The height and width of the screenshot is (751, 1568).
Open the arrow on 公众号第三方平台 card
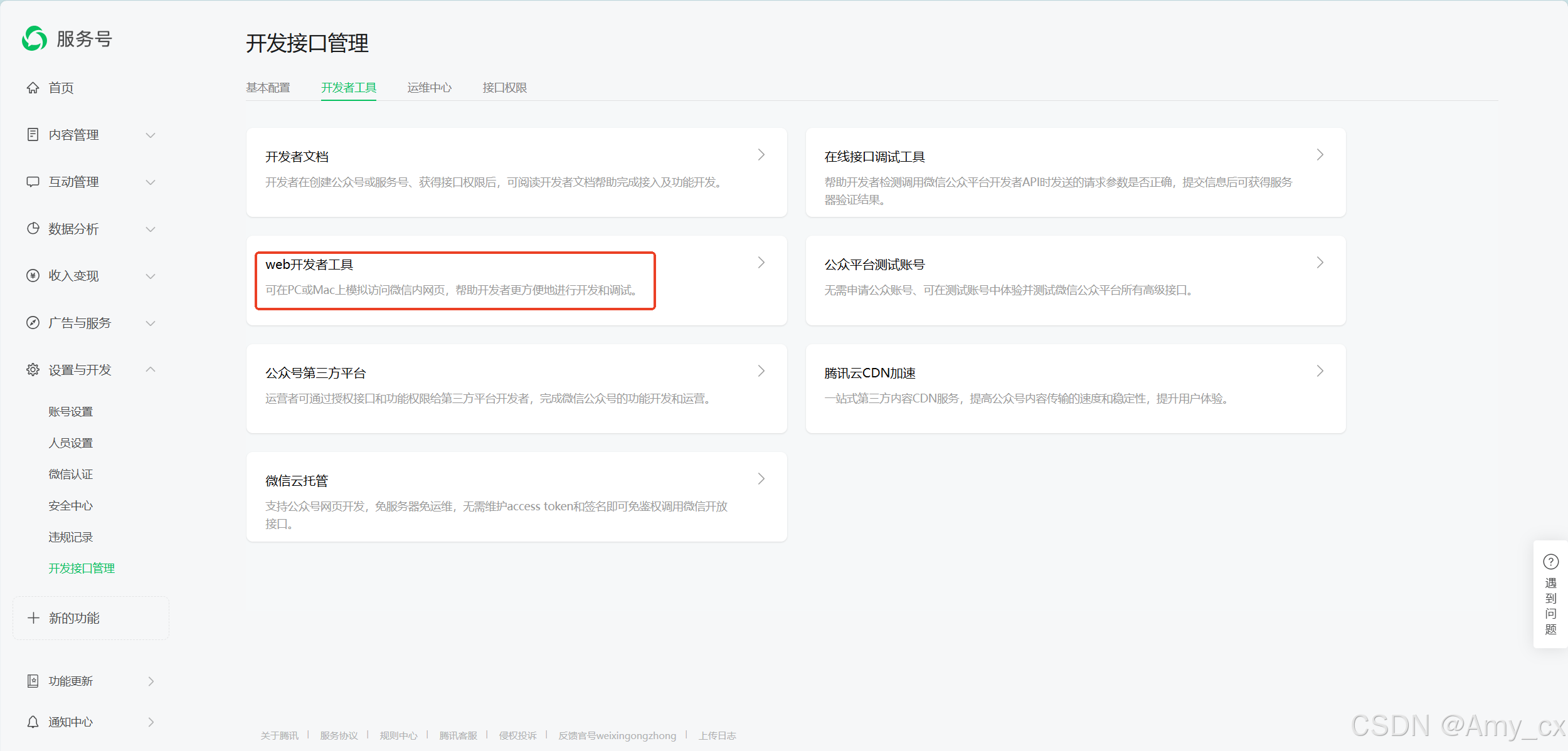(x=761, y=371)
